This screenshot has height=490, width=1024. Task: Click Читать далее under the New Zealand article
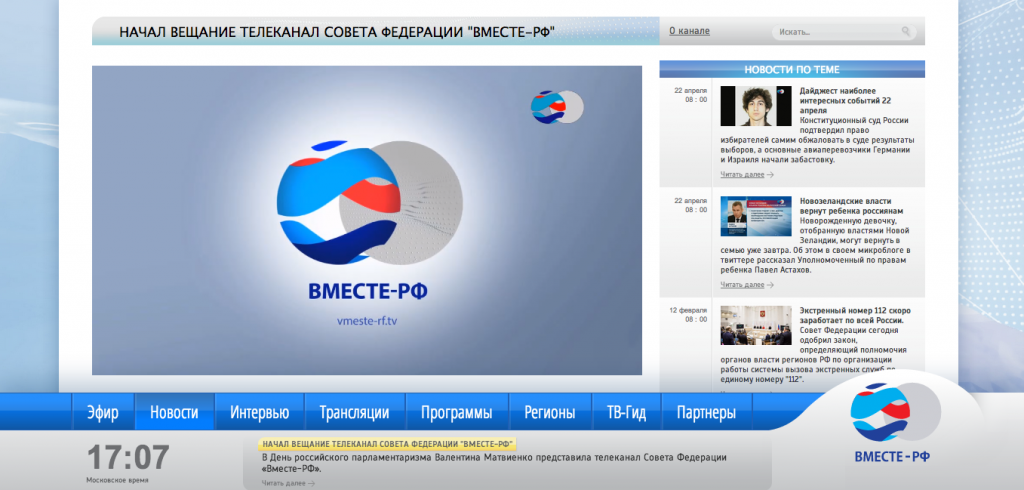[747, 285]
